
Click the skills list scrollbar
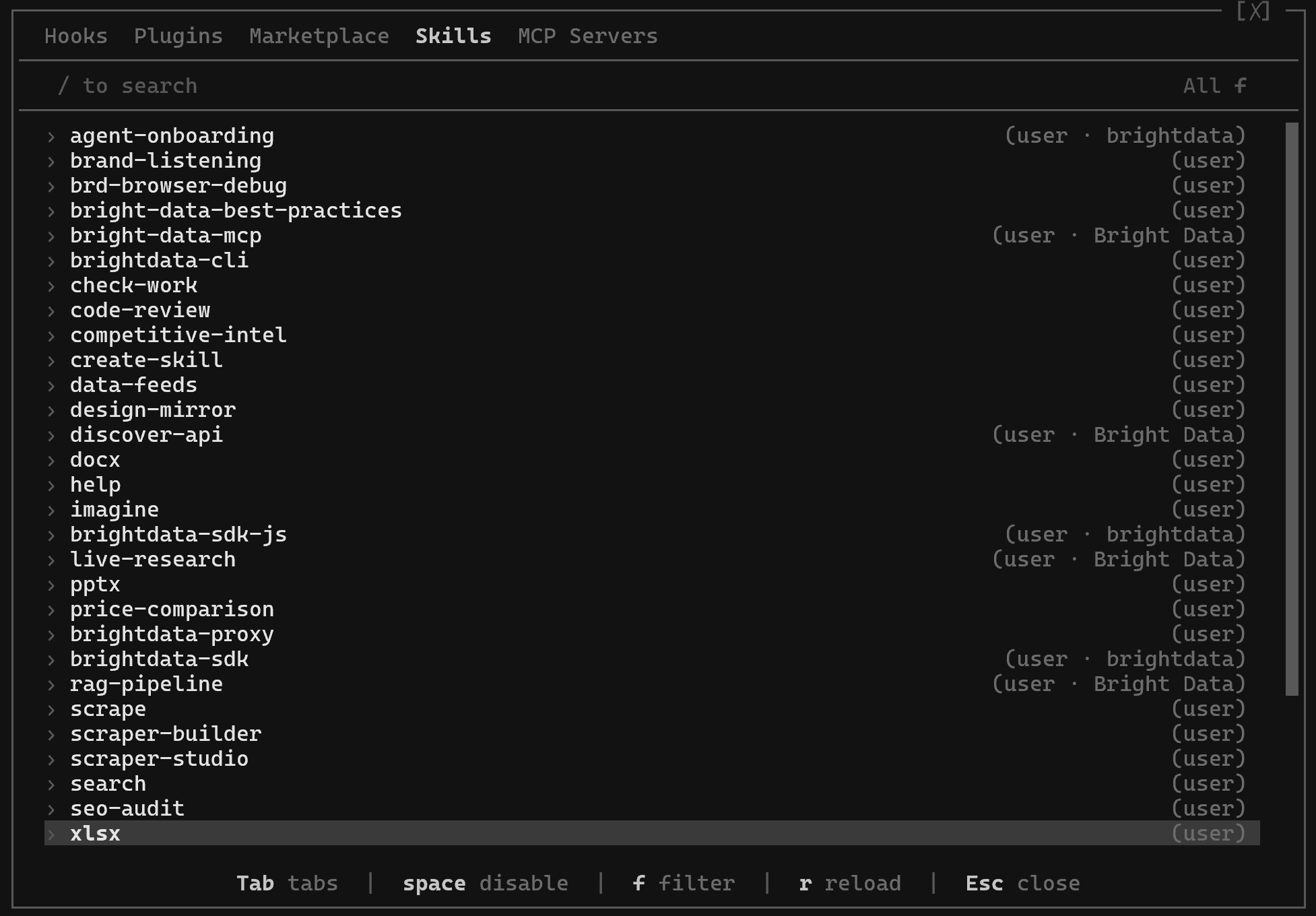coord(1292,409)
